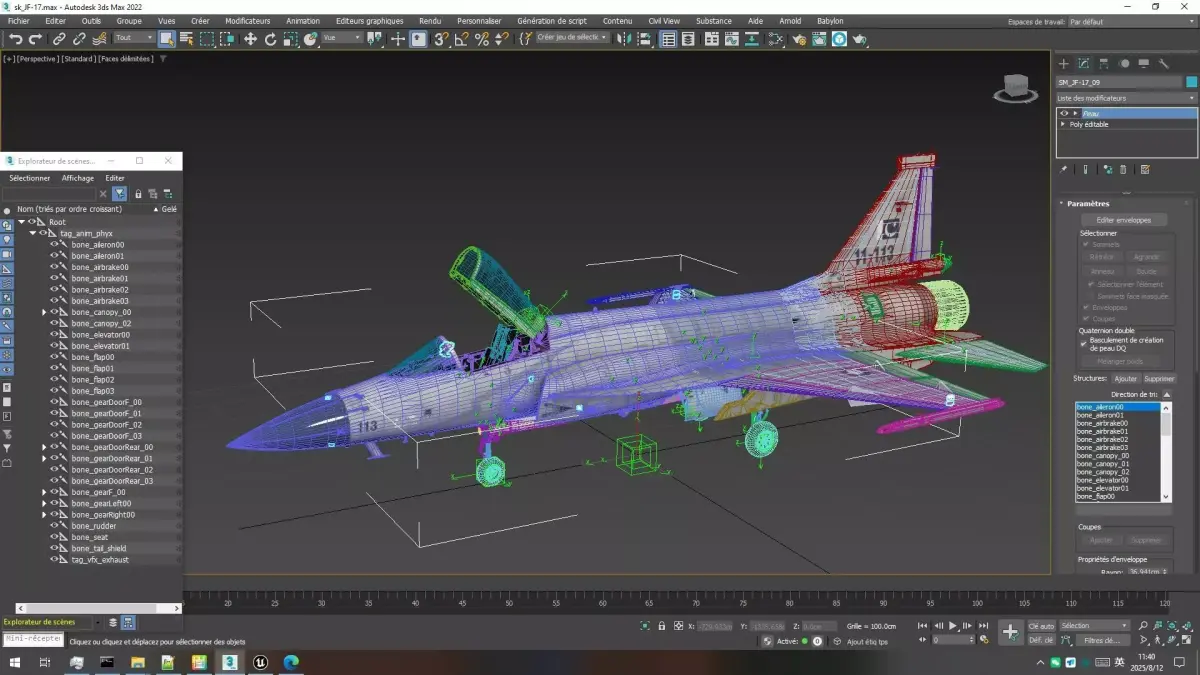Click the Unlink Selection broken-chain icon

click(x=78, y=39)
